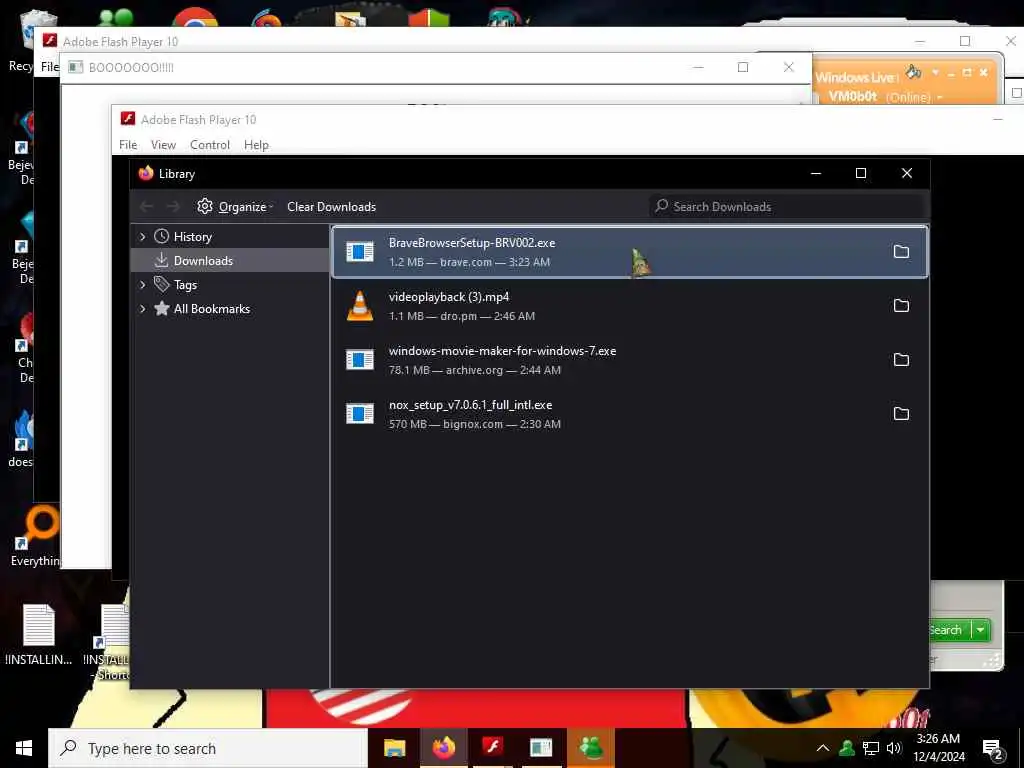
Task: Select Tags in the Library sidebar
Action: [x=230, y=285]
